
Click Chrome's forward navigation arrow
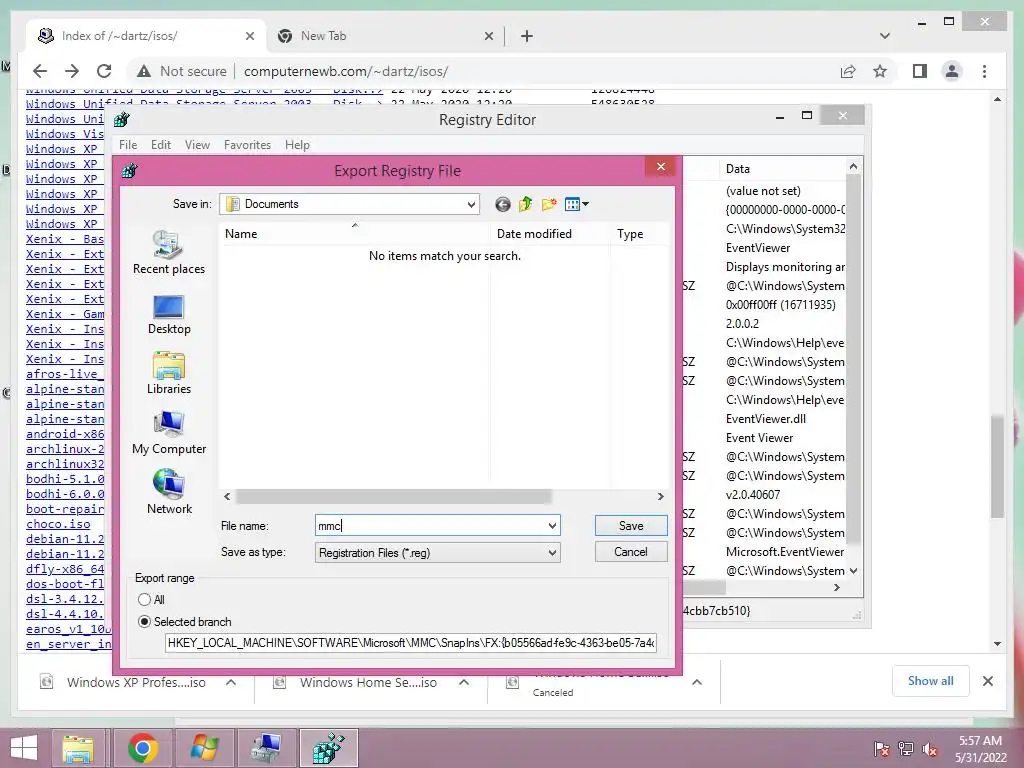click(72, 71)
